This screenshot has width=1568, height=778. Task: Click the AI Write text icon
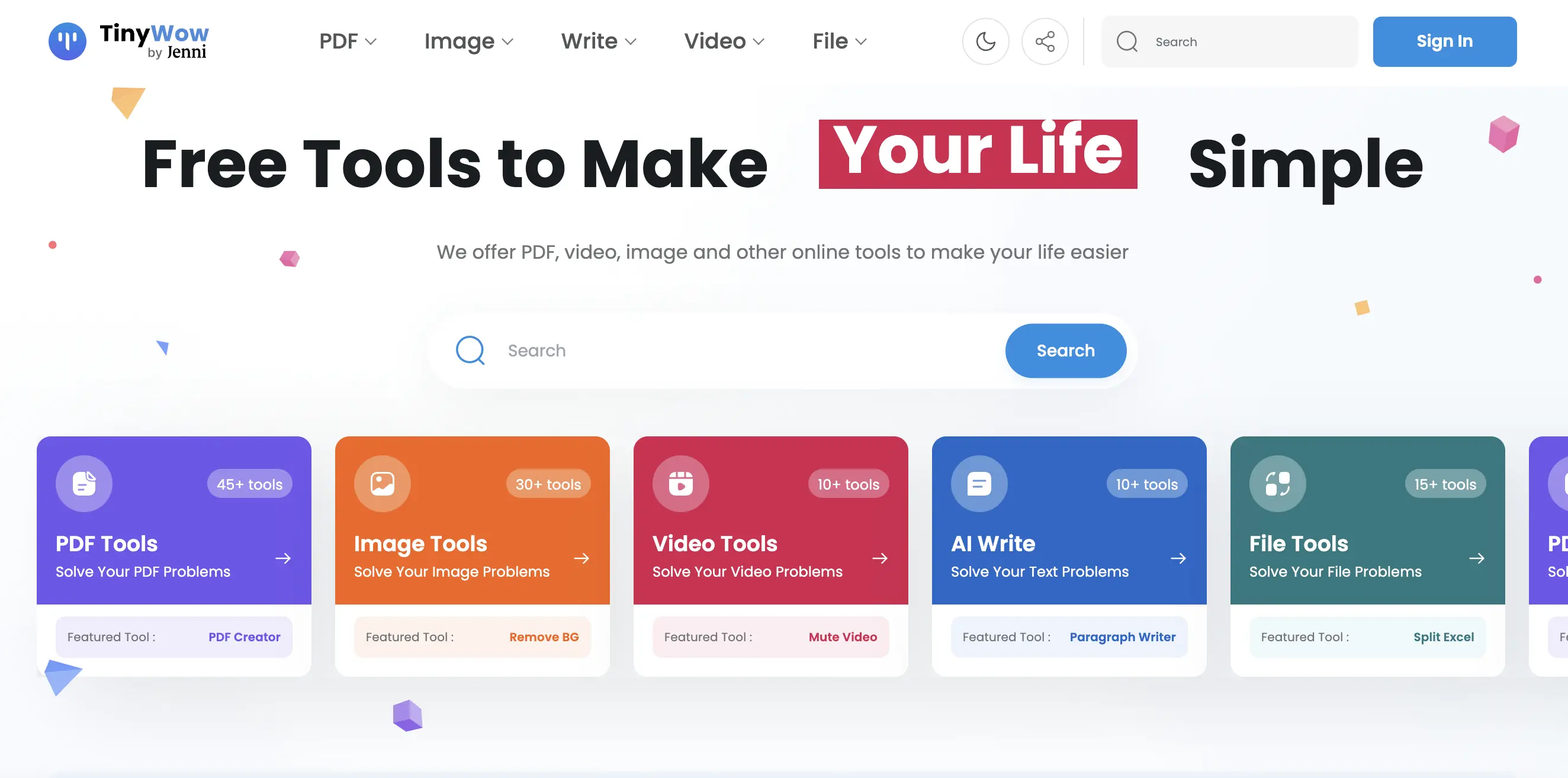coord(979,484)
